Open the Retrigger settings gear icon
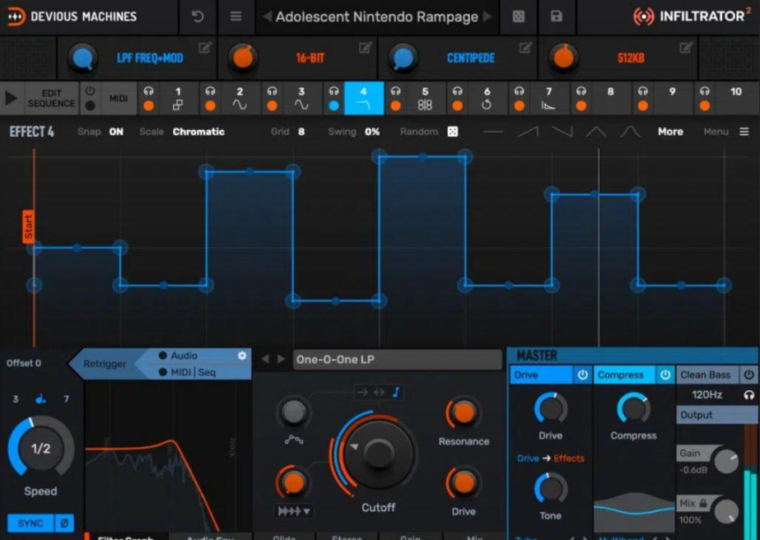This screenshot has width=760, height=540. 241,356
